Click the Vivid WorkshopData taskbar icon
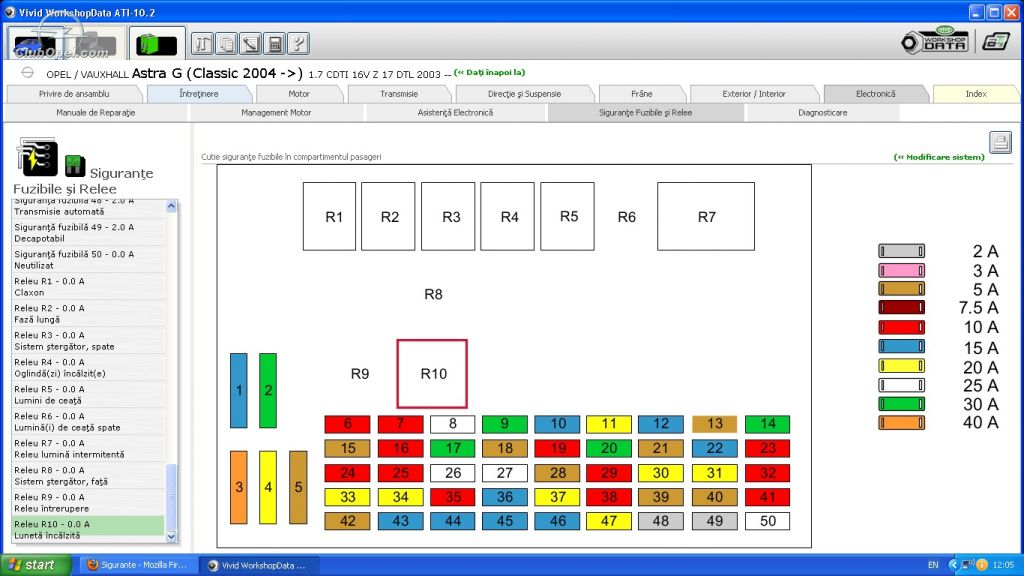This screenshot has height=576, width=1024. (213, 566)
